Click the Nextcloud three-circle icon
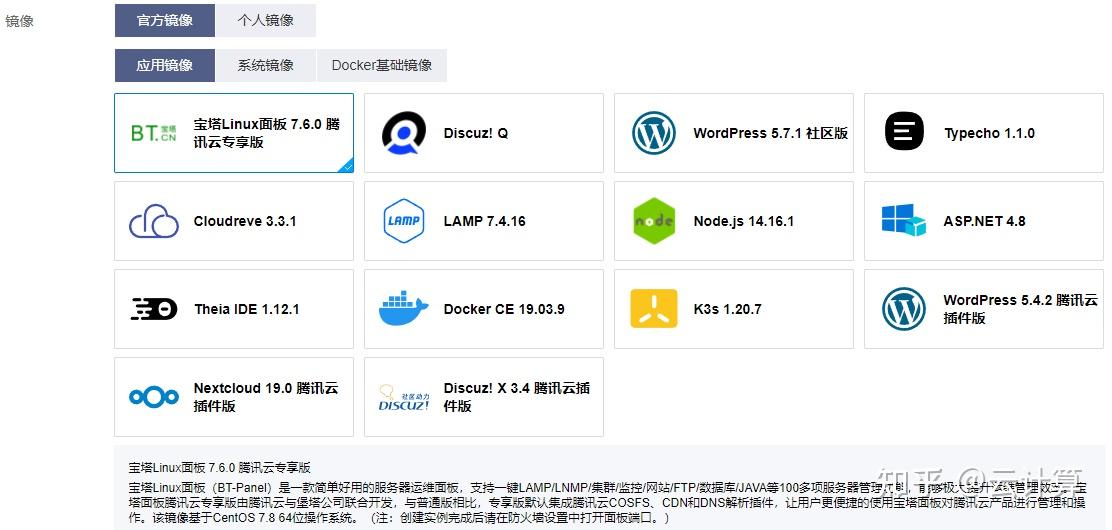The height and width of the screenshot is (530, 1112). [154, 397]
